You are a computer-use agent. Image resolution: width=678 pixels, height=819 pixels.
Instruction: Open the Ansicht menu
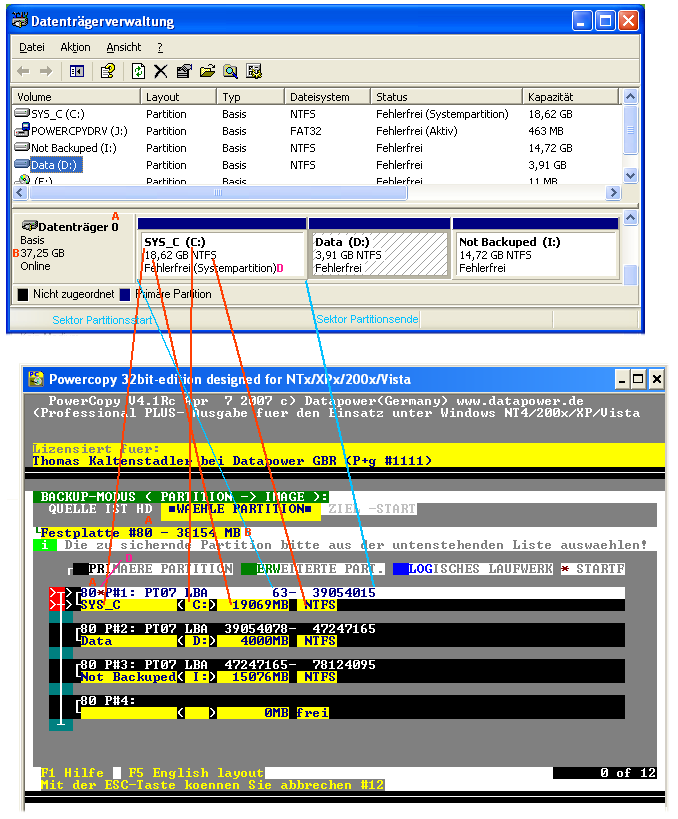[x=124, y=47]
